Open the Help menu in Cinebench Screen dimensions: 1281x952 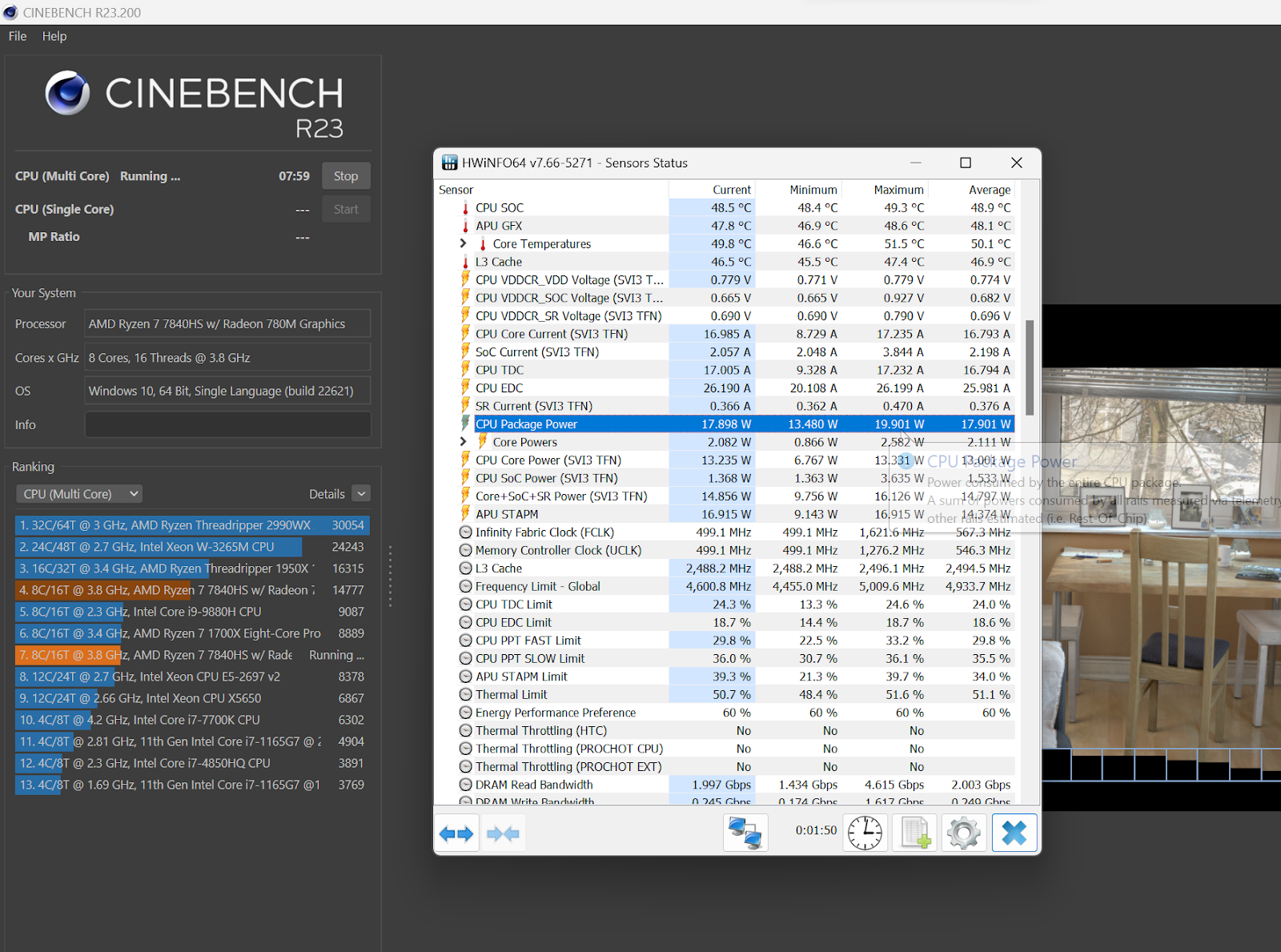[54, 36]
